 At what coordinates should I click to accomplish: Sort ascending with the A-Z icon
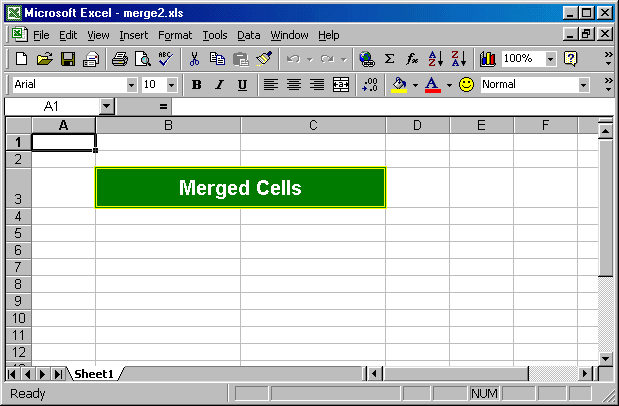[x=435, y=59]
